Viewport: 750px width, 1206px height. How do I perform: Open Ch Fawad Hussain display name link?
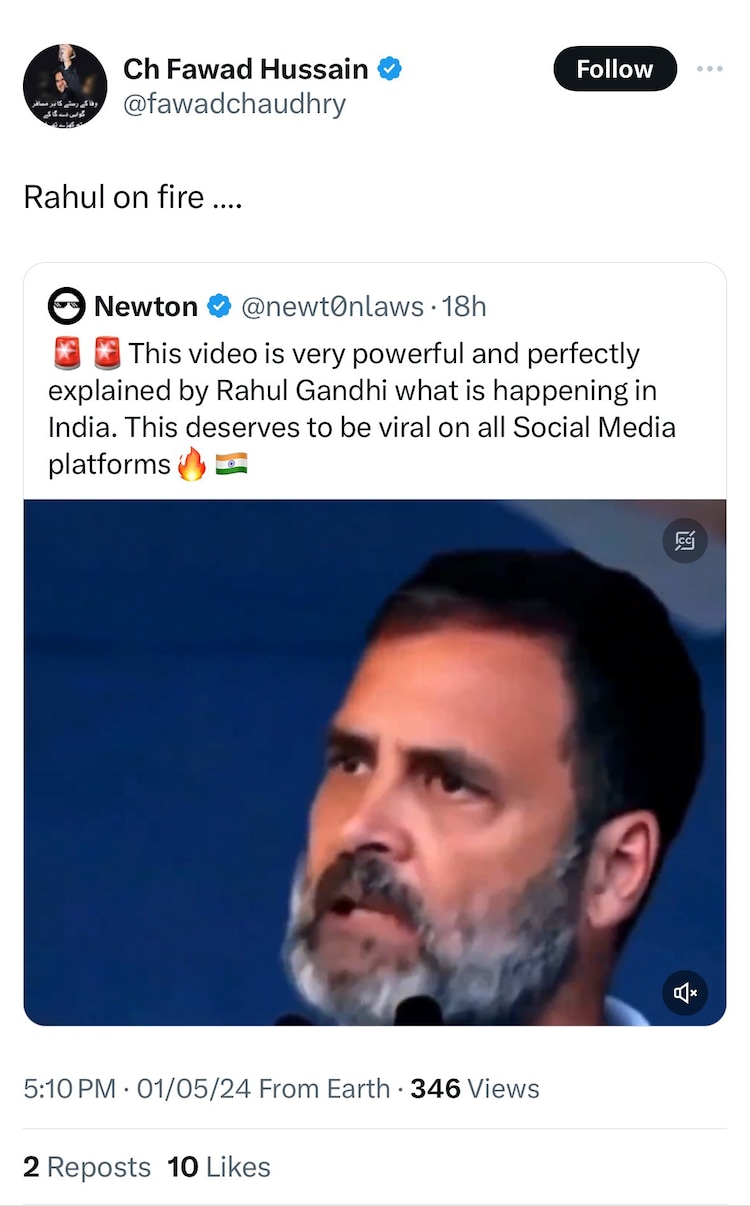pos(245,69)
